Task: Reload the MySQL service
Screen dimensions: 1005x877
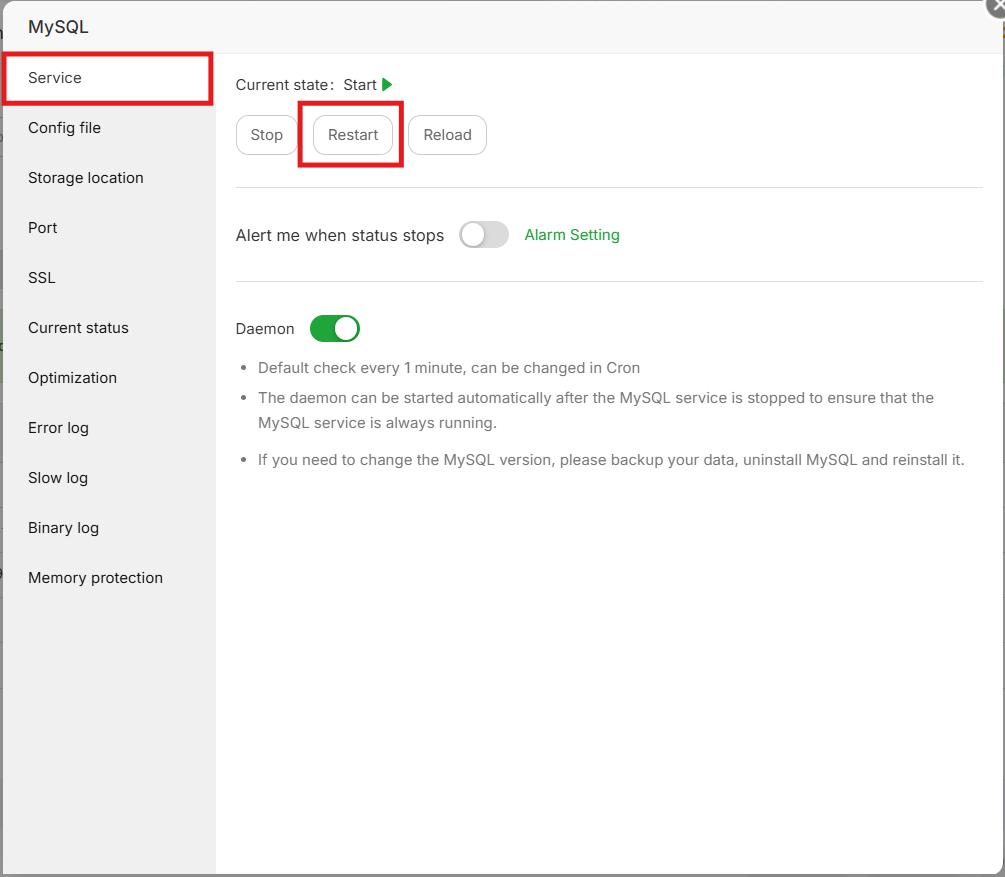Action: (447, 135)
